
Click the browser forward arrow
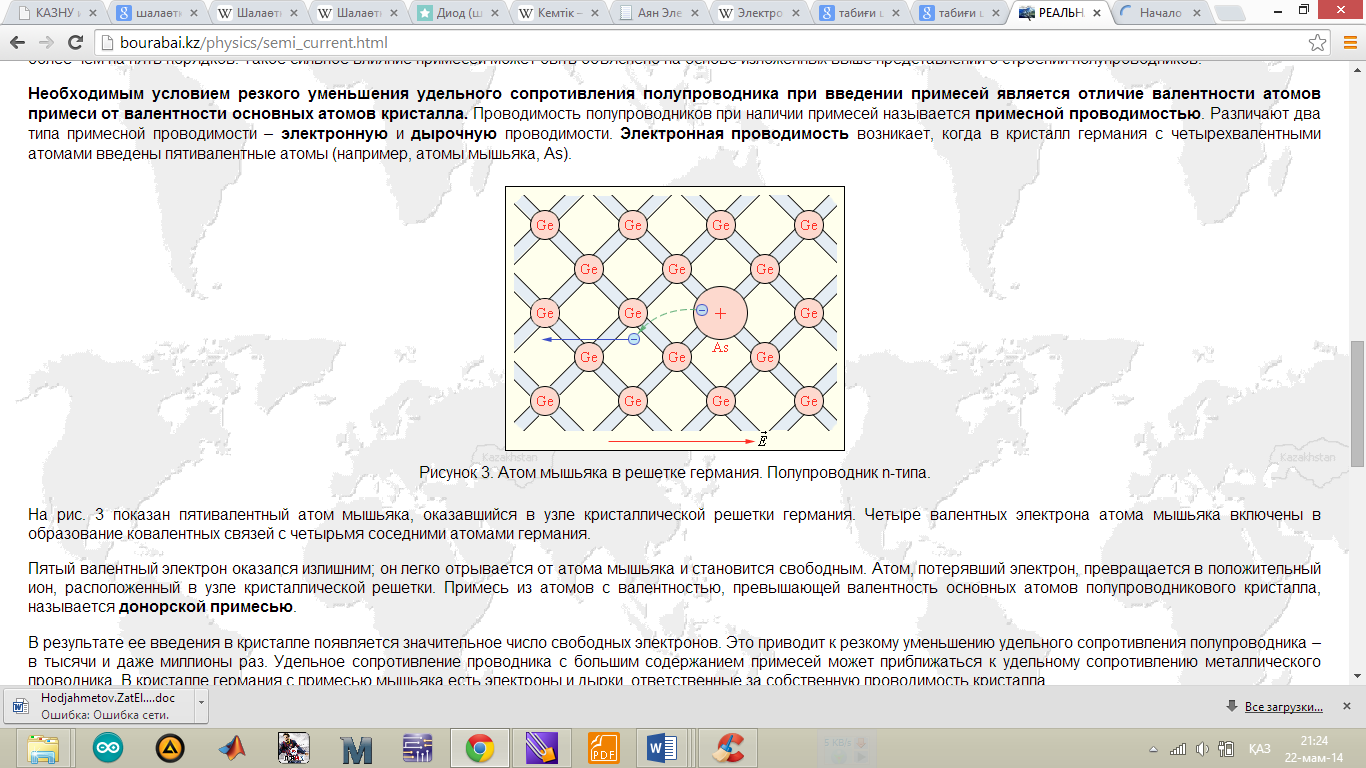click(x=47, y=44)
